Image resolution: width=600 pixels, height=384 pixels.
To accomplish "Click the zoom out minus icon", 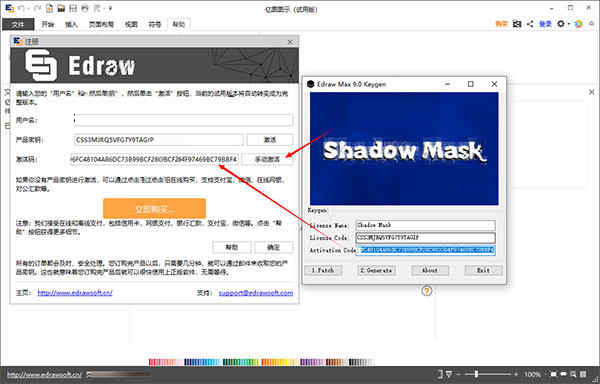I will 458,374.
